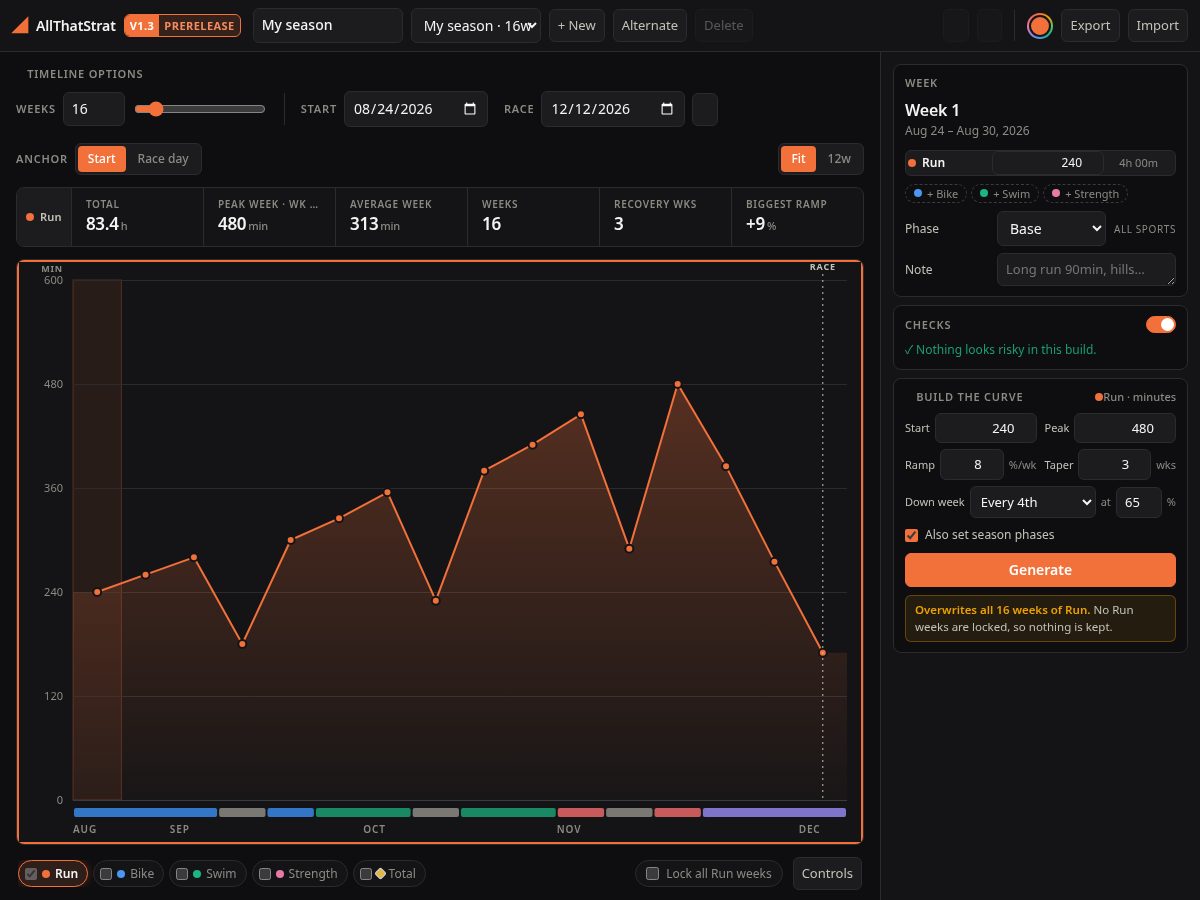Click the Build curve Start field 240
The height and width of the screenshot is (900, 1200).
point(985,428)
